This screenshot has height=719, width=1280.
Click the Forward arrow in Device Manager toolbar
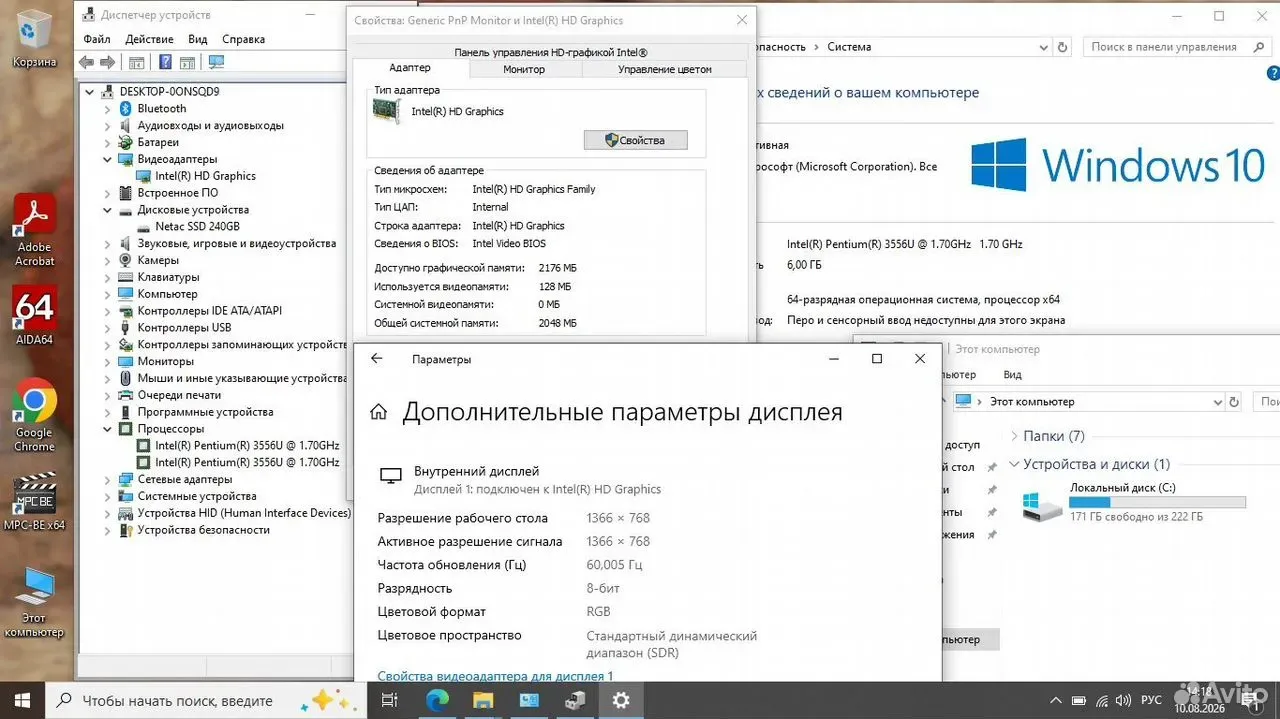[x=107, y=62]
